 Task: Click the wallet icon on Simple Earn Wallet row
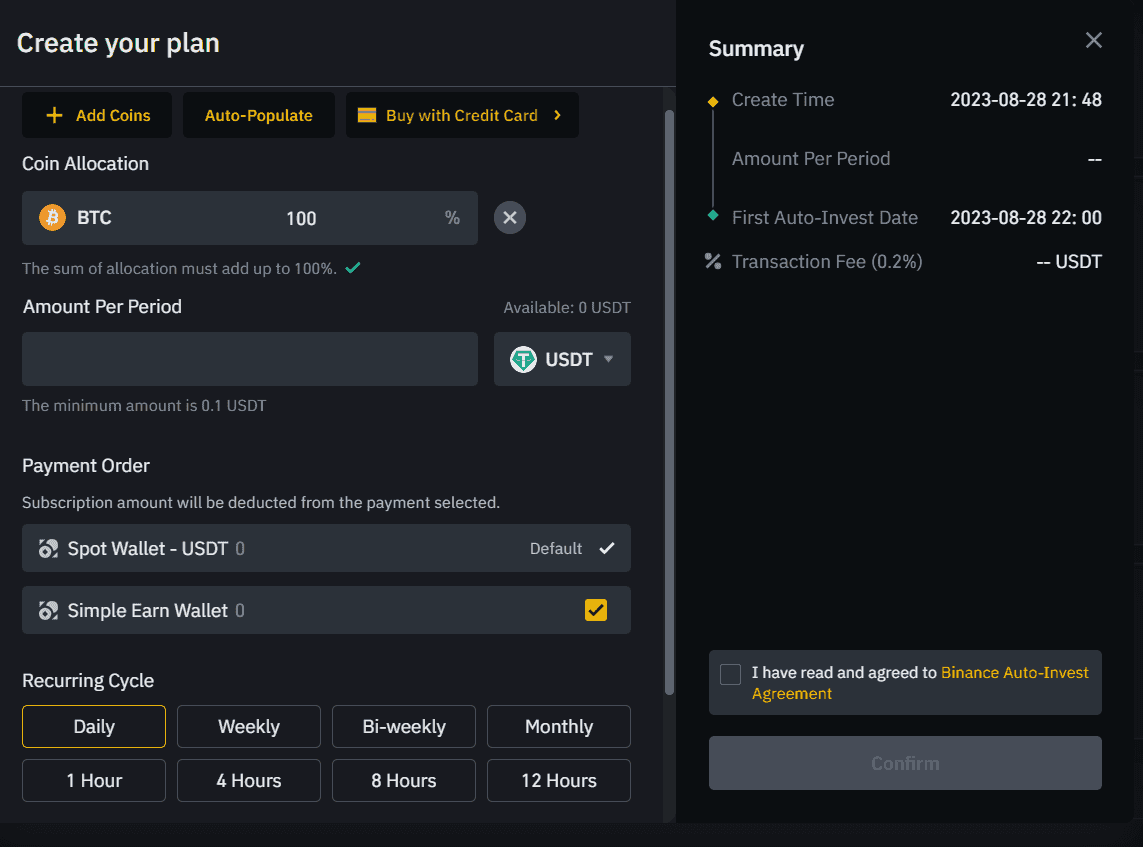coord(48,610)
